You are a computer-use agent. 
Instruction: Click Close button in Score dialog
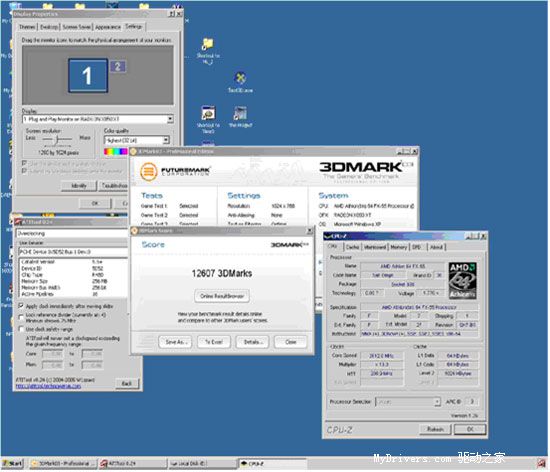(x=290, y=342)
